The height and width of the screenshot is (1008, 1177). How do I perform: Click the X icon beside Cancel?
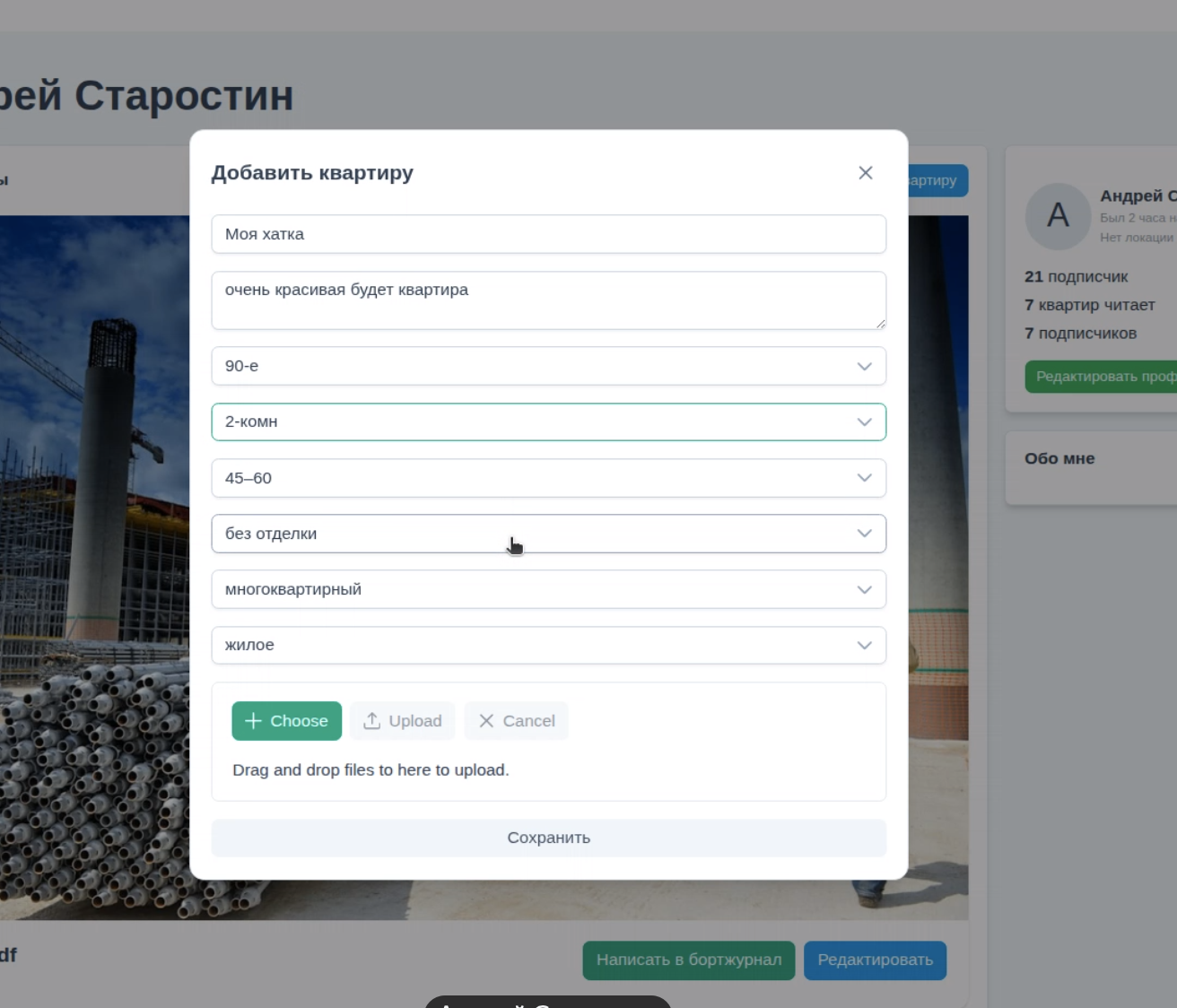click(486, 721)
